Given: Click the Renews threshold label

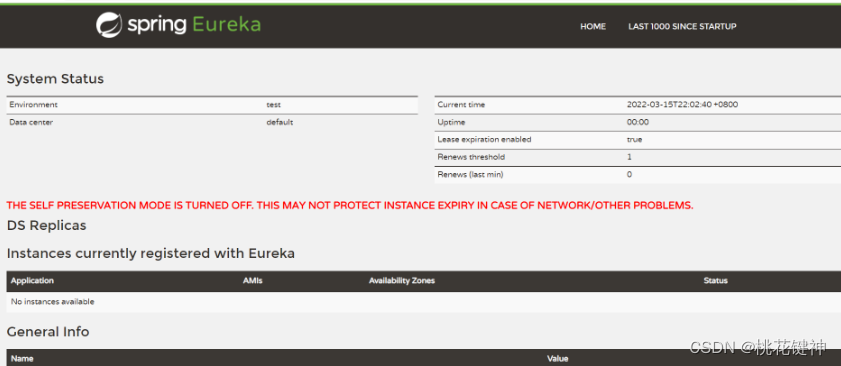Looking at the screenshot, I should pos(471,157).
